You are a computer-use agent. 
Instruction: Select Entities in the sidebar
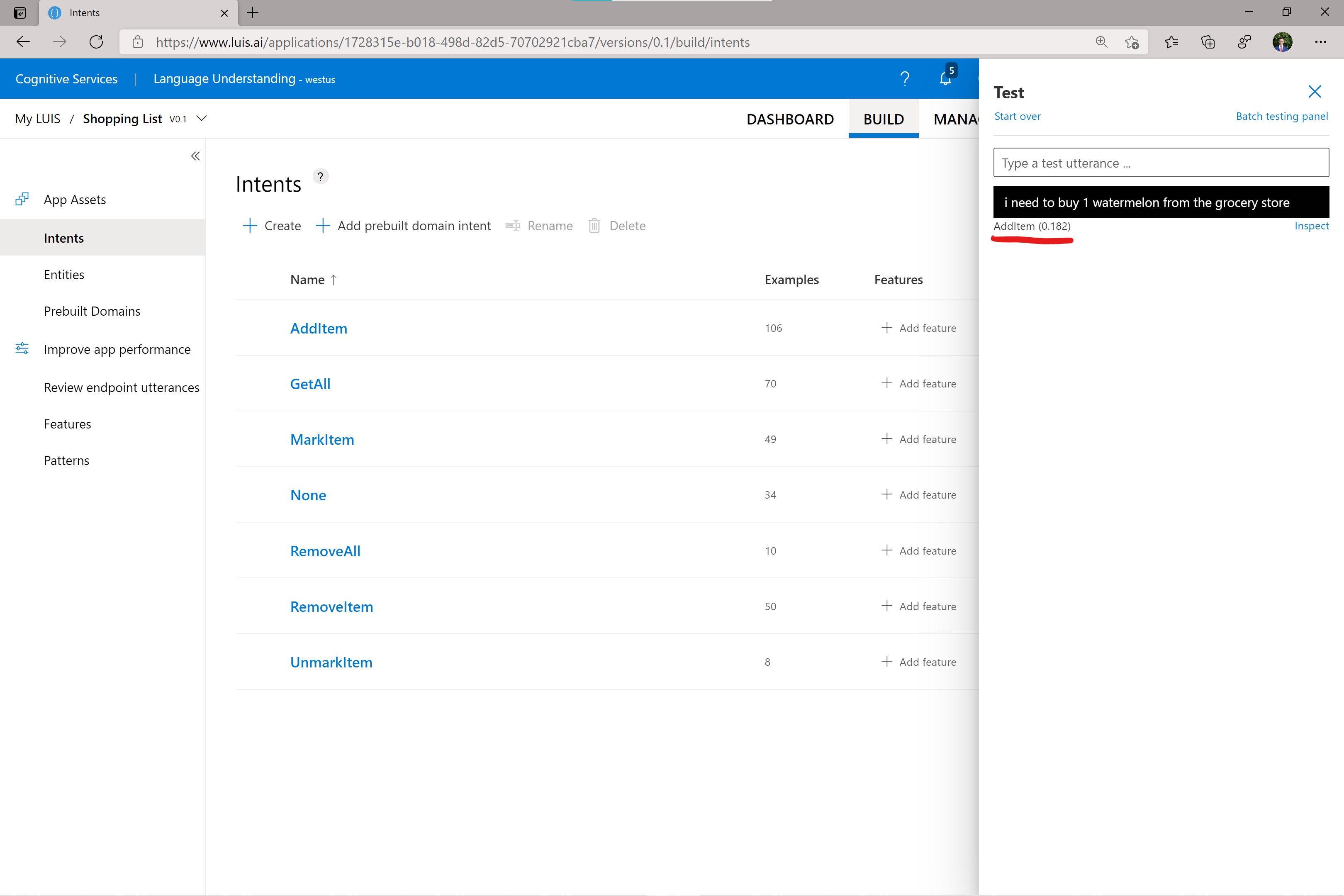(64, 275)
